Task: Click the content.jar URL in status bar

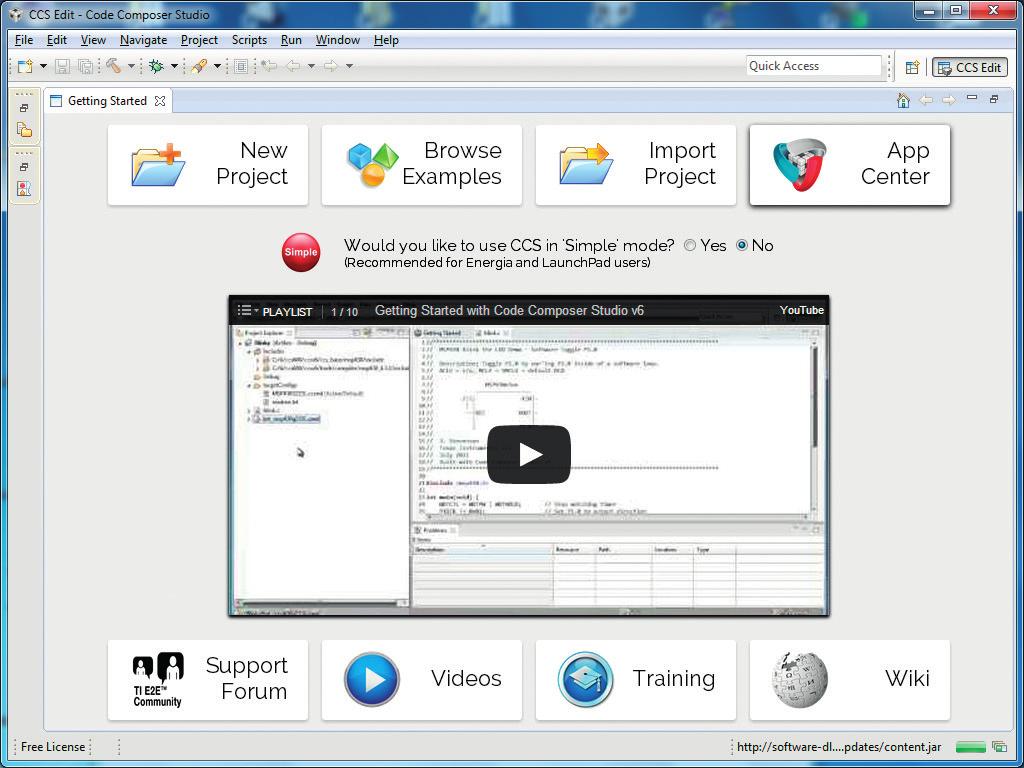Action: [839, 746]
